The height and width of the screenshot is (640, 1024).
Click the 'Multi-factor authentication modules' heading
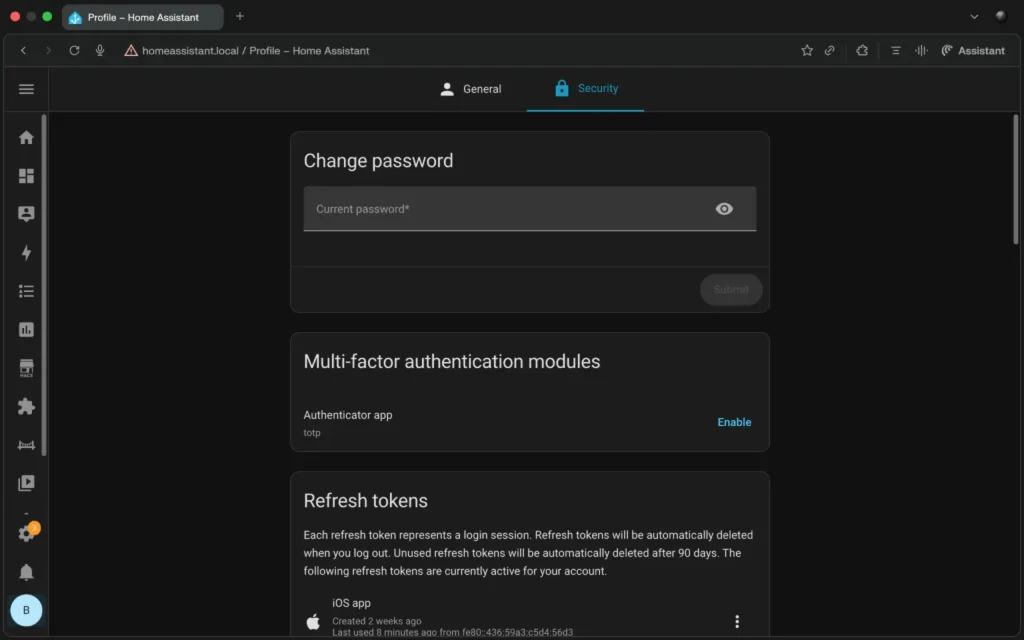(451, 361)
